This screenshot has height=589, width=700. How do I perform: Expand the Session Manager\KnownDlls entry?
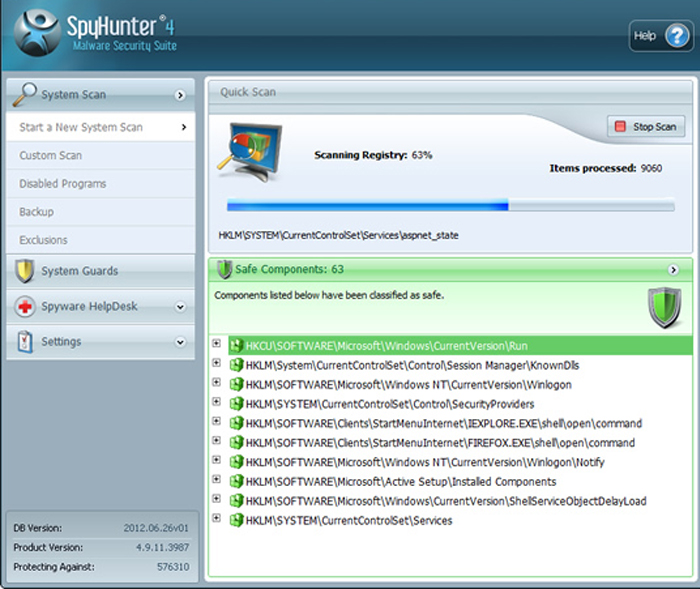pyautogui.click(x=217, y=363)
